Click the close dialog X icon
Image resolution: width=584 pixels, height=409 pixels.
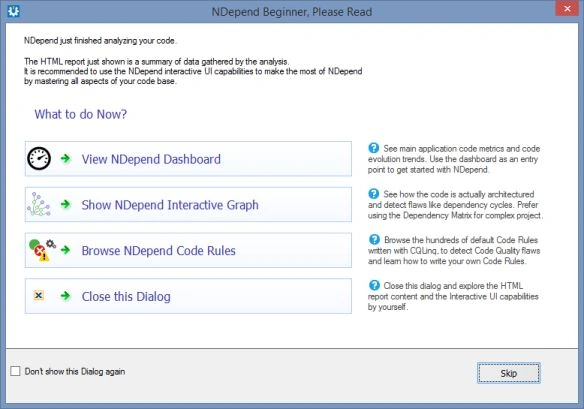click(38, 296)
